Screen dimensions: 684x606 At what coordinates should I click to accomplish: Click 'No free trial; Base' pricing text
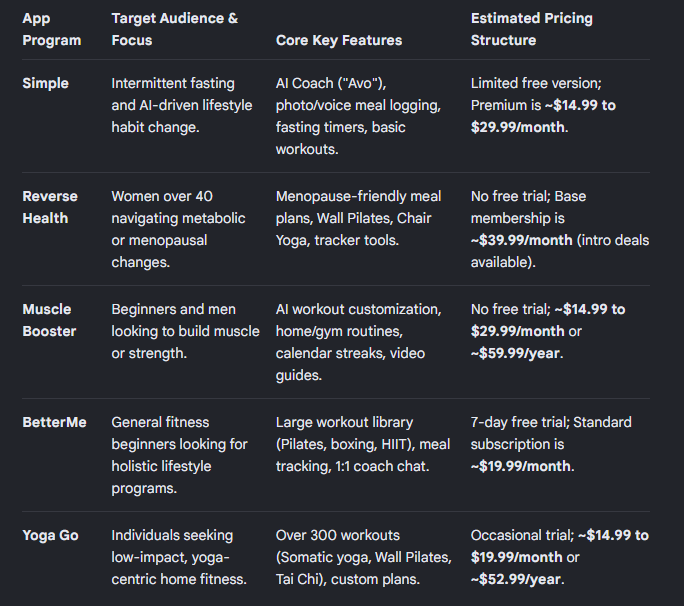528,196
